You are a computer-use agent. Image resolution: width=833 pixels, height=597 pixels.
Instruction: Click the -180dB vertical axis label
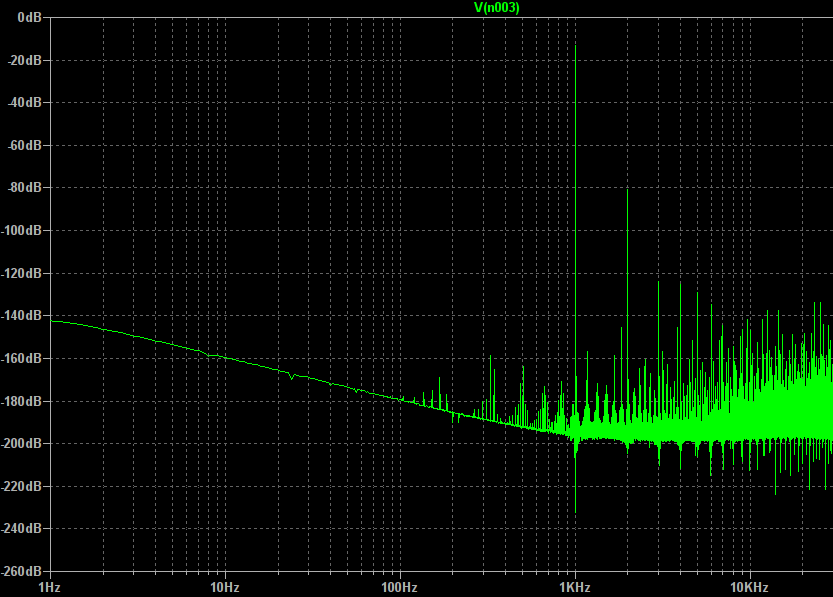22,401
